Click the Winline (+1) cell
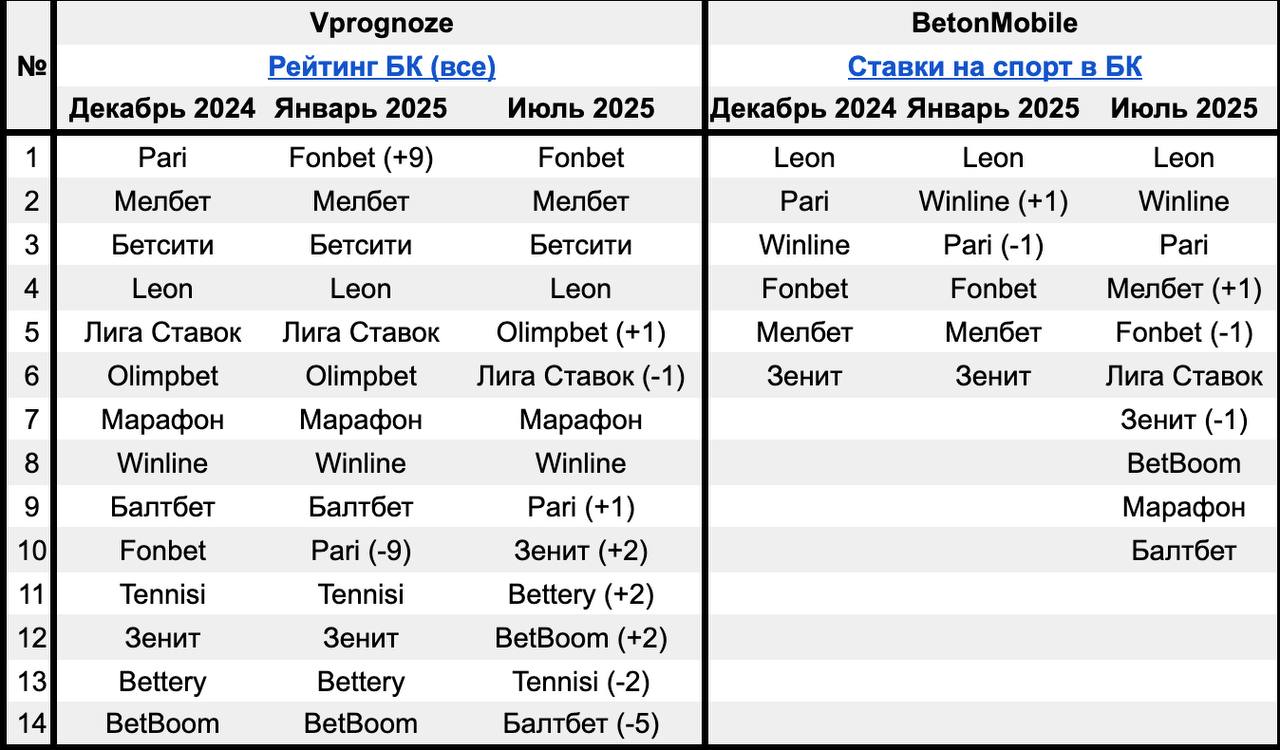This screenshot has width=1280, height=750. pos(993,202)
